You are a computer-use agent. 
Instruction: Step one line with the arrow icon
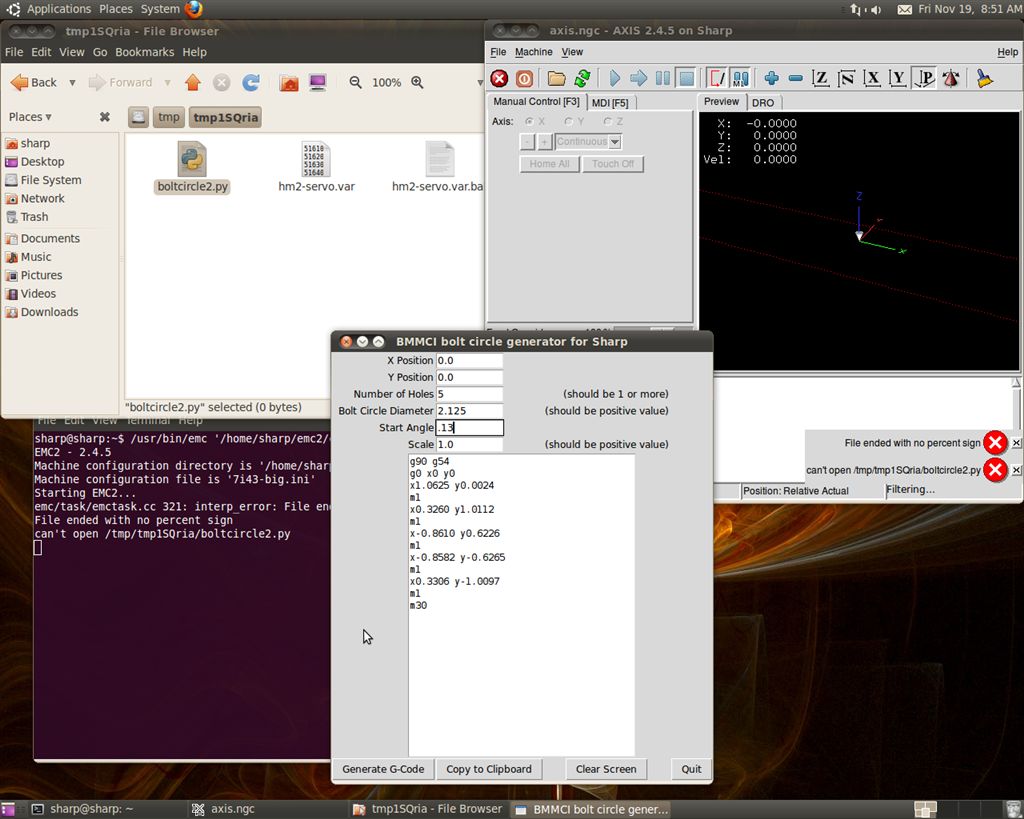click(x=639, y=78)
